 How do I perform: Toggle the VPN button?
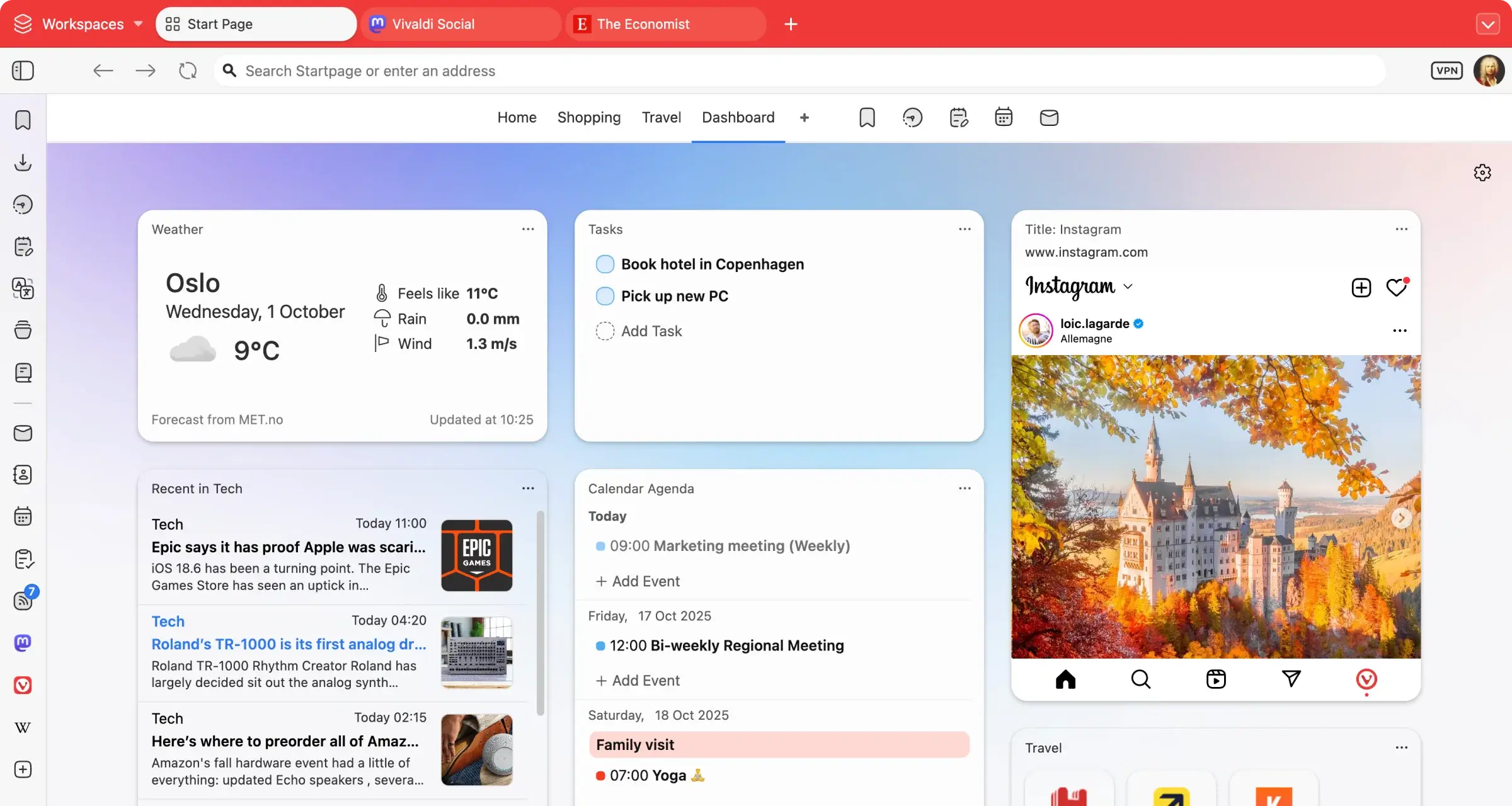coord(1447,71)
